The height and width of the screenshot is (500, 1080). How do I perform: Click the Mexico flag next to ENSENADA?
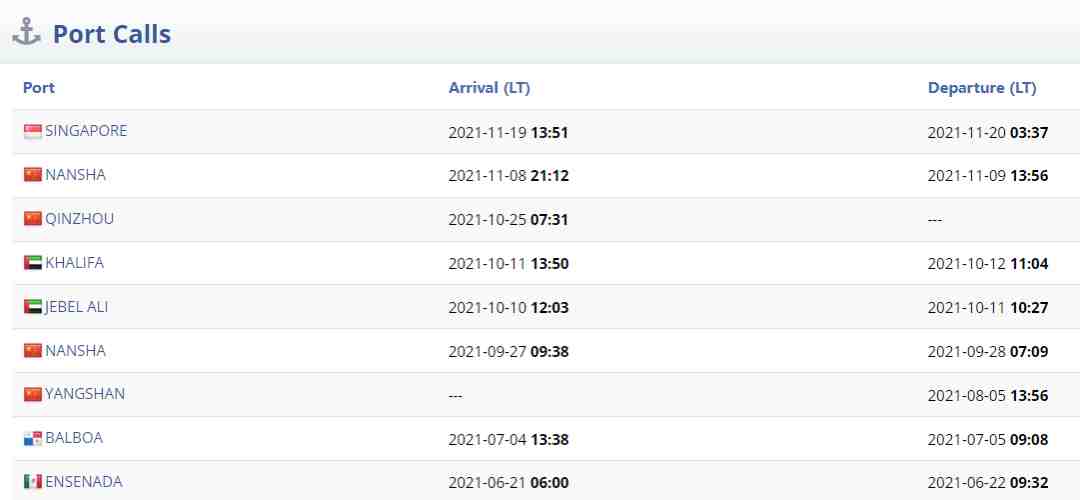(x=32, y=482)
